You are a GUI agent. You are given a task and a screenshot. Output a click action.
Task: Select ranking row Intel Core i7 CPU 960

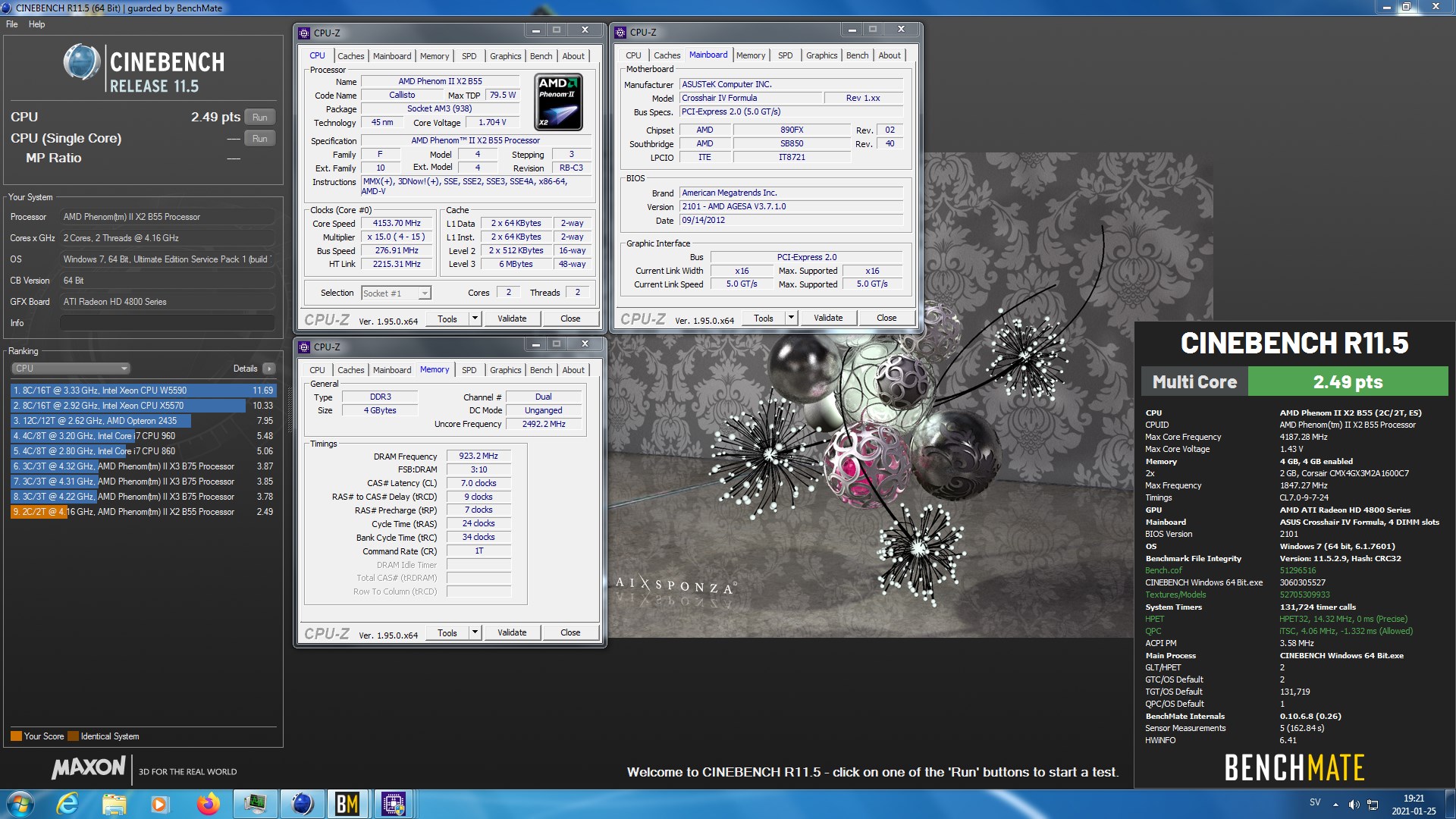click(143, 436)
